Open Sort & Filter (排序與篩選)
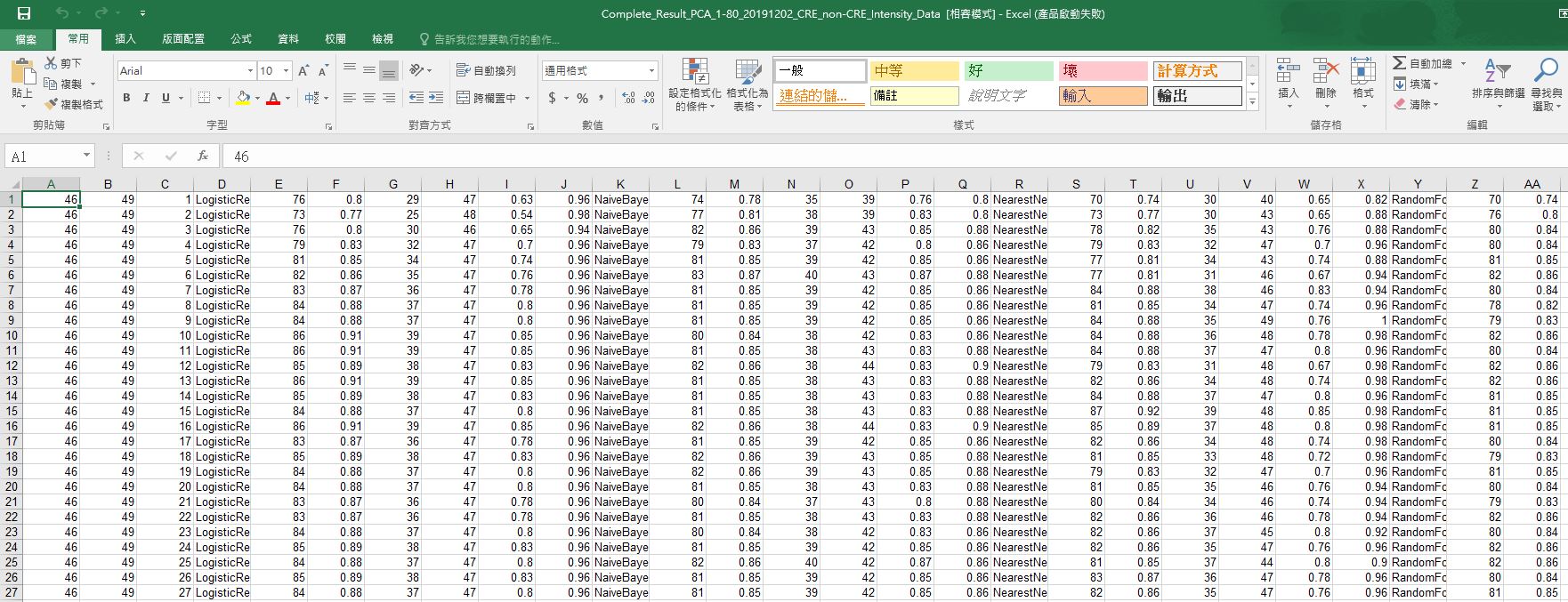The image size is (1568, 602). click(1498, 80)
